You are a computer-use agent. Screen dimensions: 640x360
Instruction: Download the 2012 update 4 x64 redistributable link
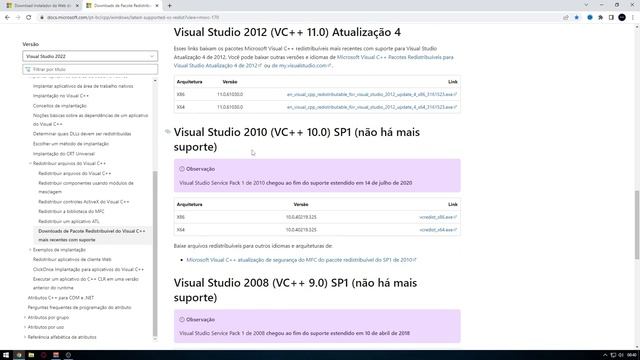(371, 107)
